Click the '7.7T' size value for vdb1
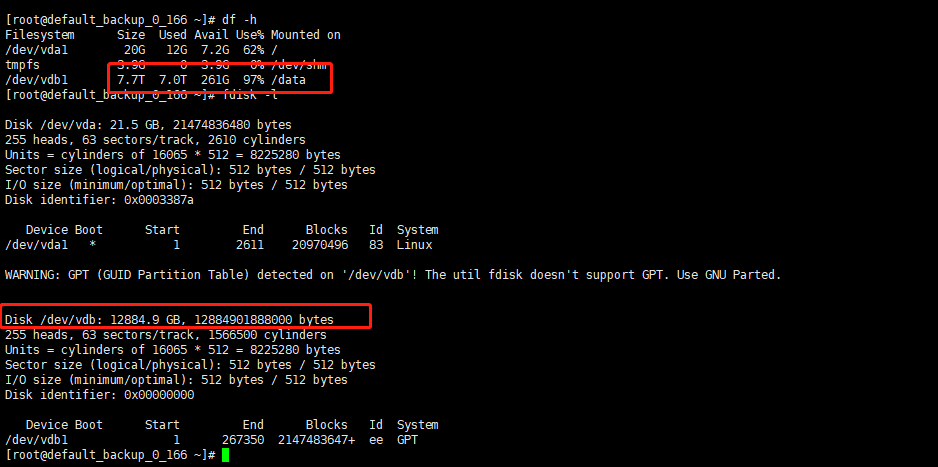The image size is (938, 467). pos(127,80)
